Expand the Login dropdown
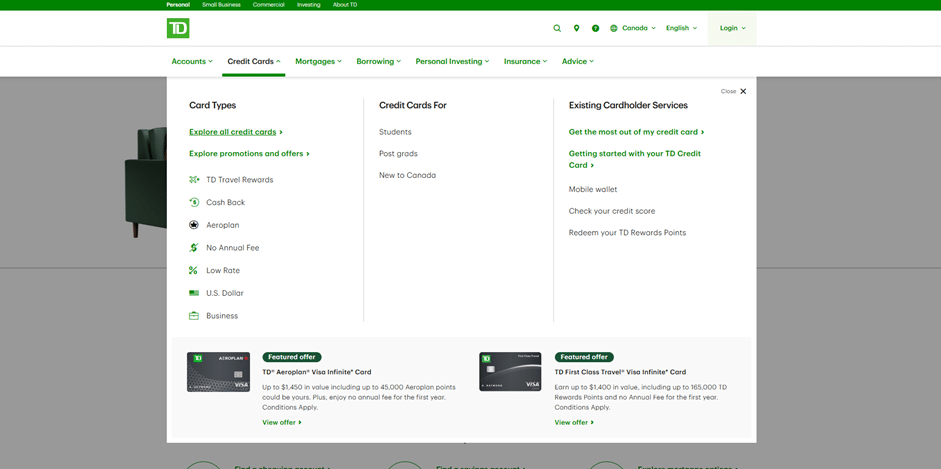This screenshot has width=941, height=469. 732,28
